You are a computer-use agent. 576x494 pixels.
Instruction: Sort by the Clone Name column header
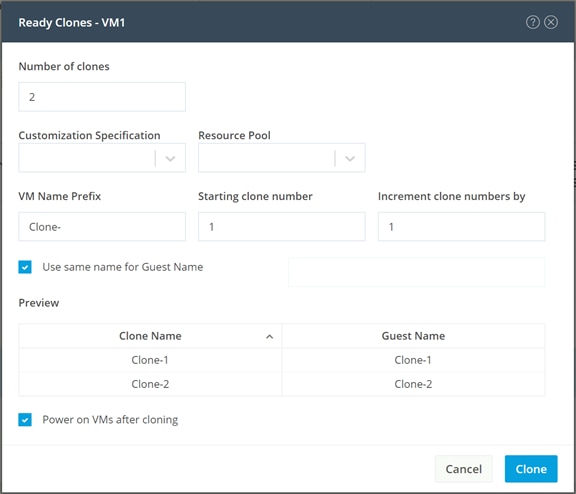click(150, 336)
